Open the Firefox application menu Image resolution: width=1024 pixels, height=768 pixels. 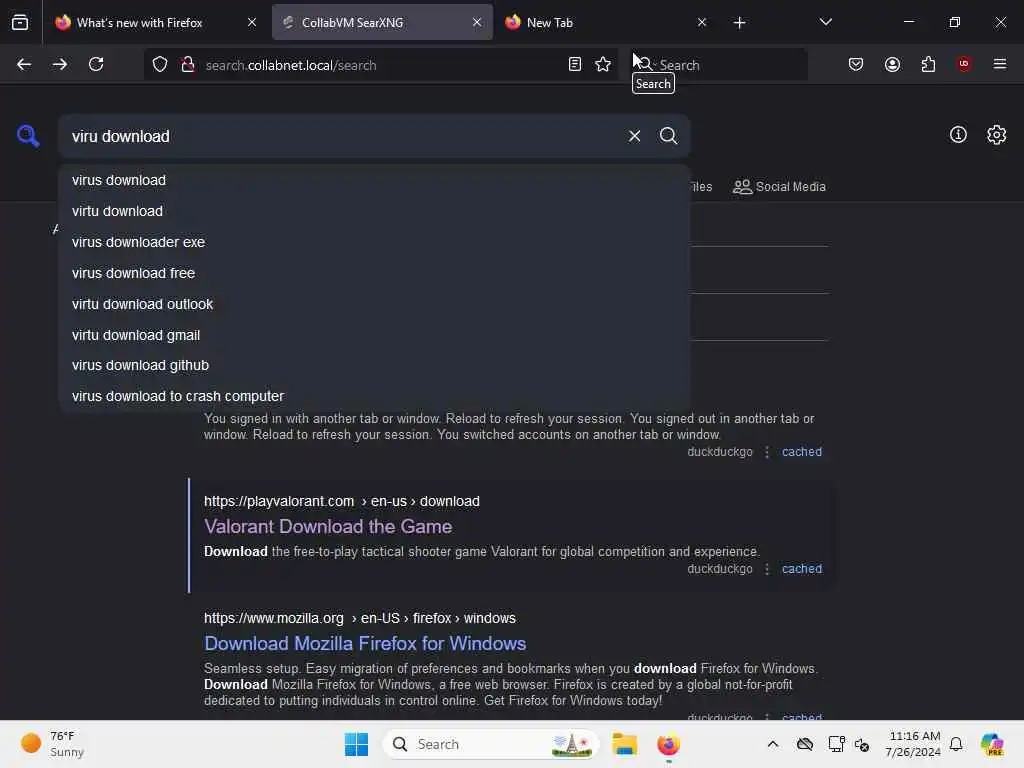pos(1000,64)
